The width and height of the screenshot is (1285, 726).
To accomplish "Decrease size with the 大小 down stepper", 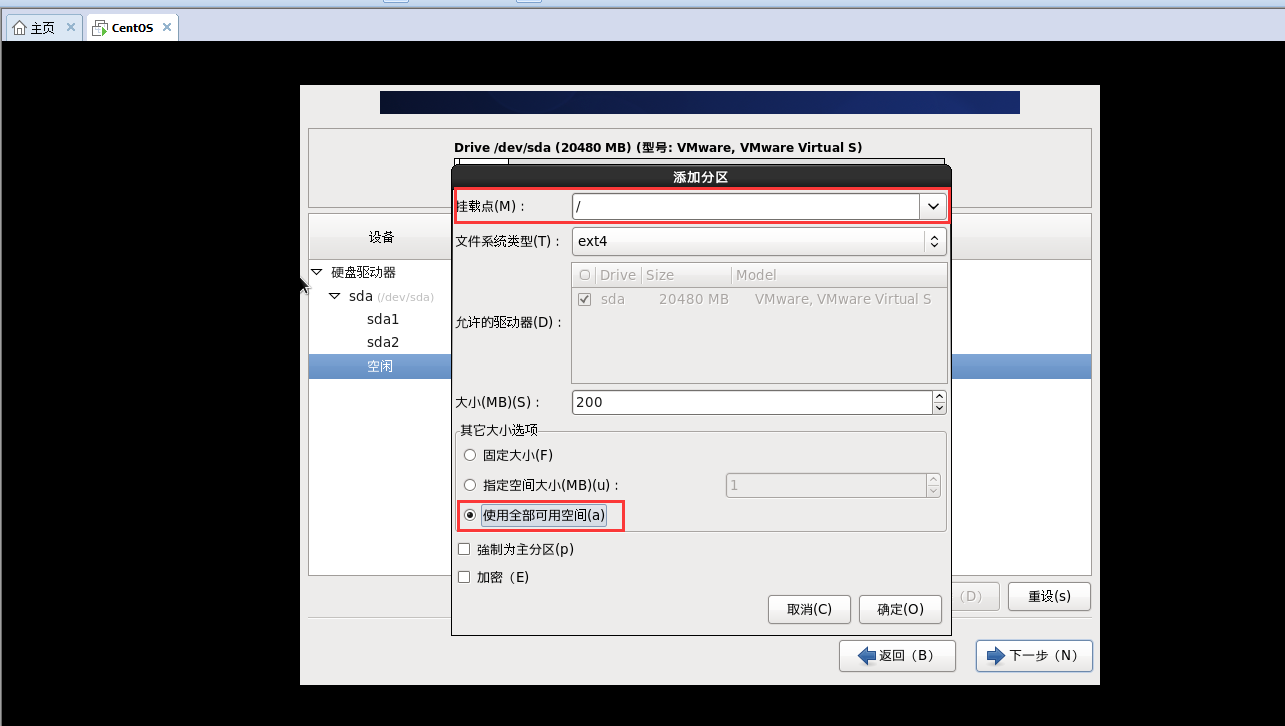I will click(938, 408).
